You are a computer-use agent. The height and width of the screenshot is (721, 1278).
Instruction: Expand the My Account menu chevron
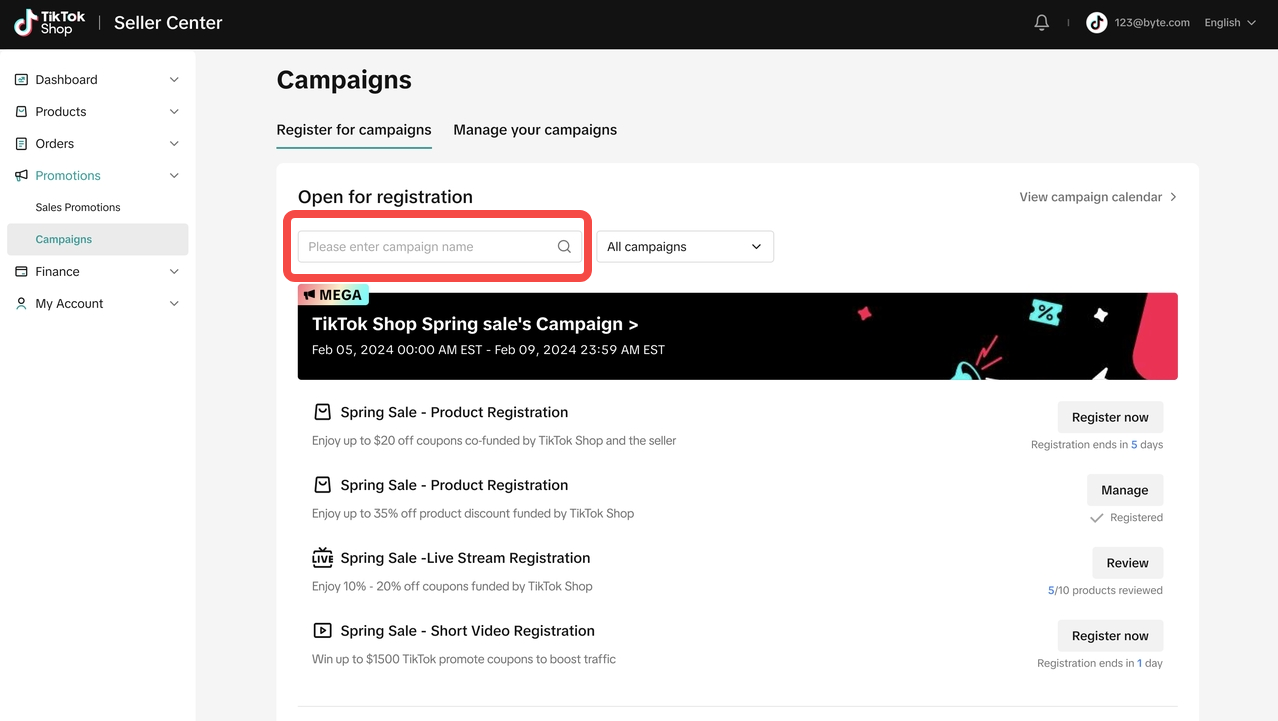click(174, 303)
